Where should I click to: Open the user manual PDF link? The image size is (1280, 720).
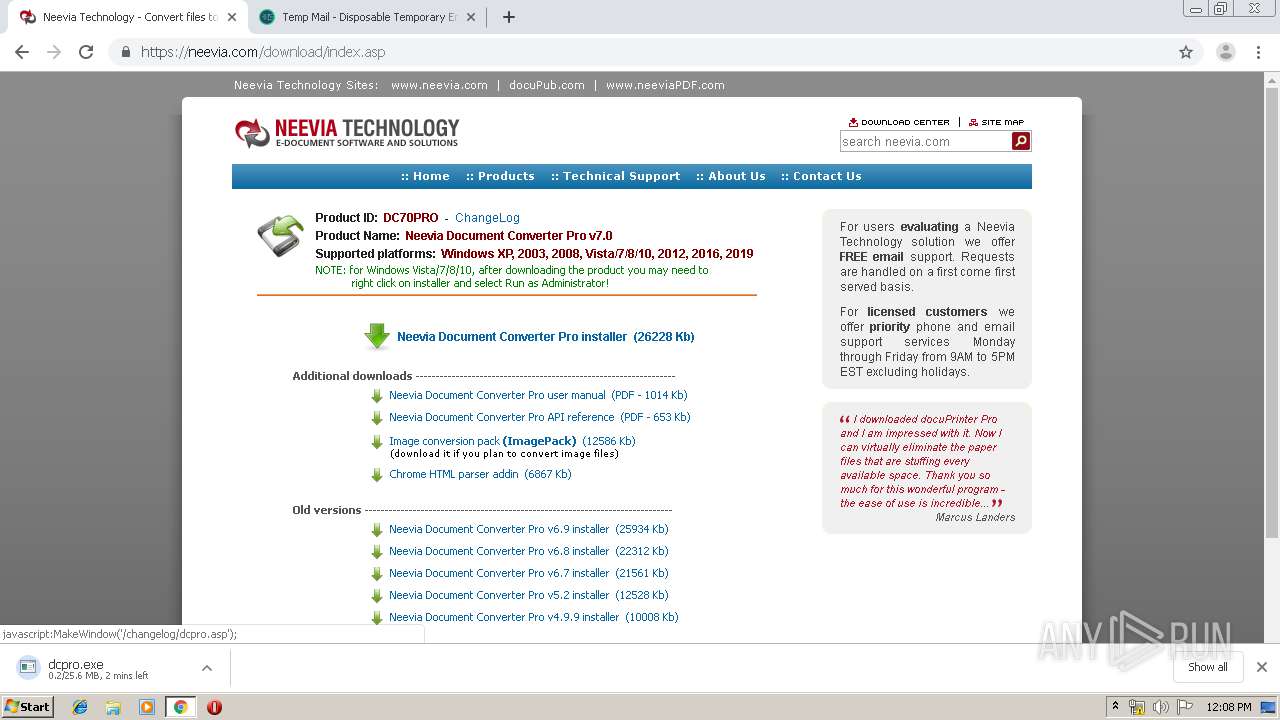[538, 396]
